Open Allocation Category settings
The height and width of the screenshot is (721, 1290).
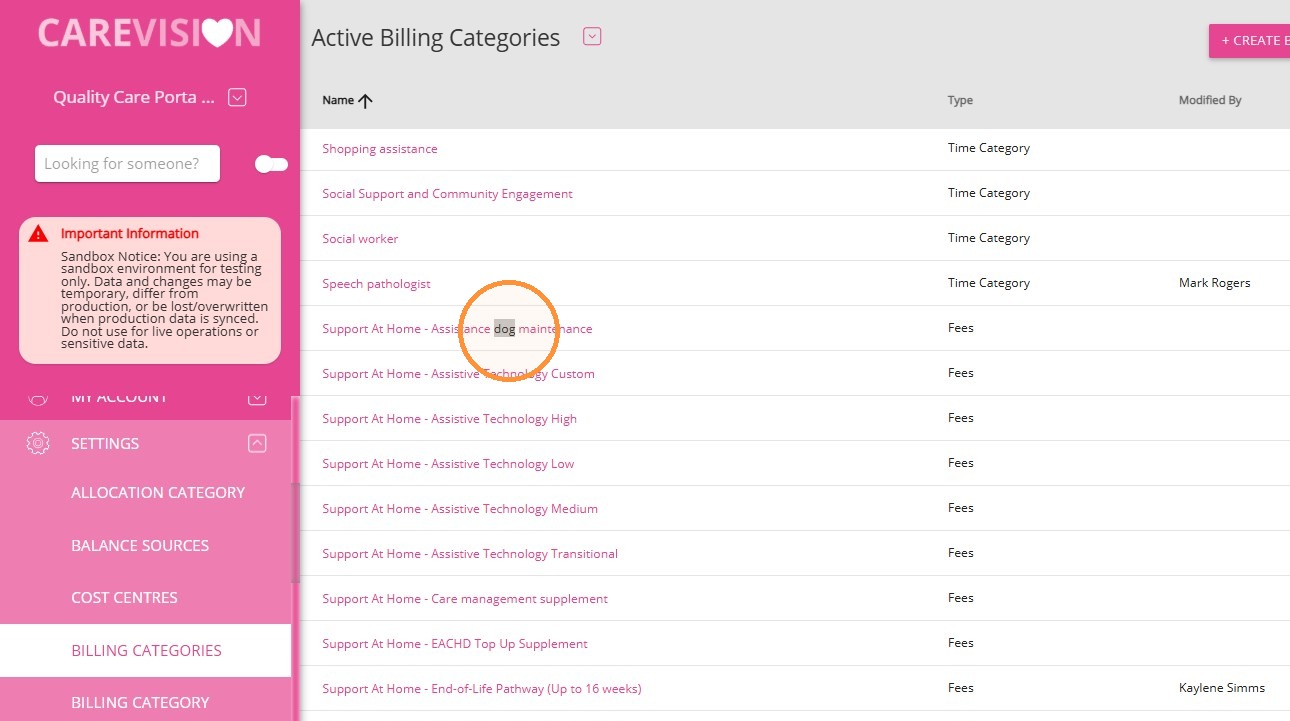click(158, 493)
